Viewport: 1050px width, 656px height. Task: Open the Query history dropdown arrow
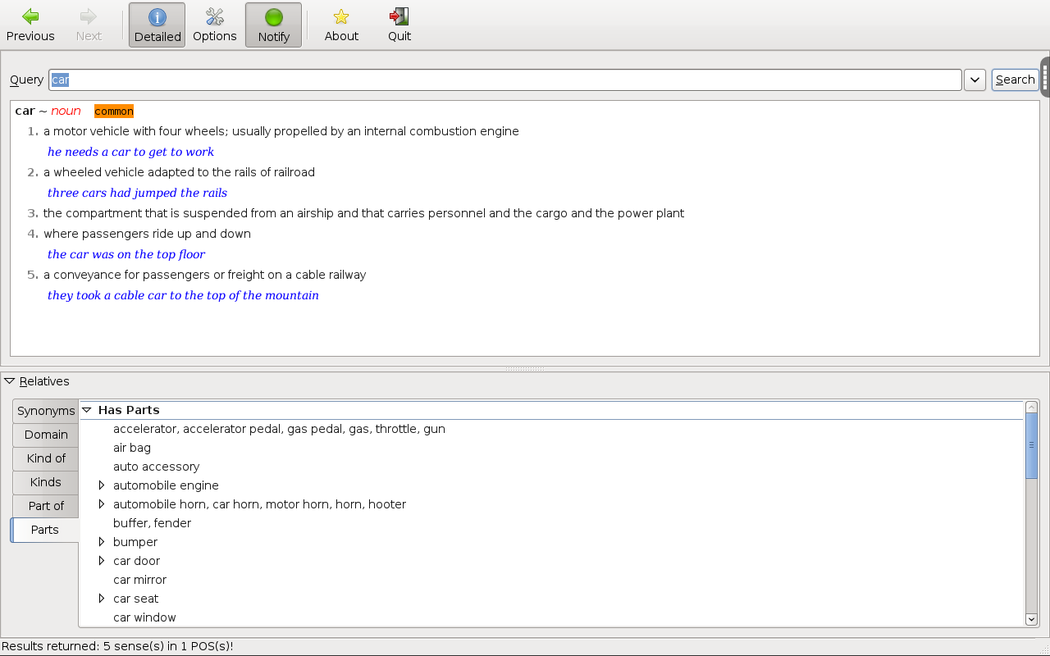point(975,80)
